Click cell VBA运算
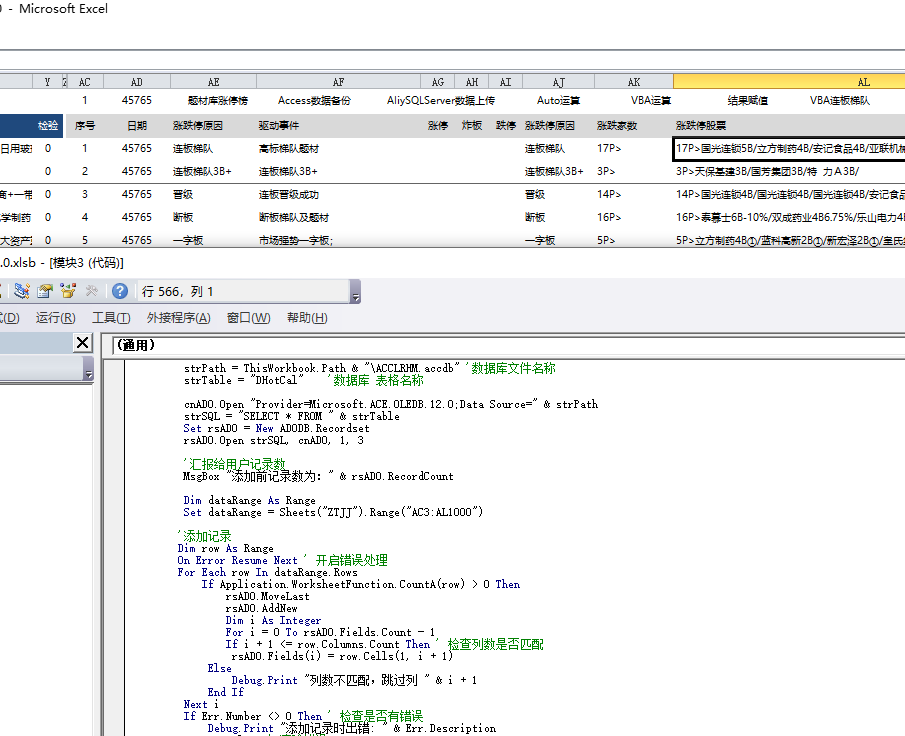Image resolution: width=905 pixels, height=736 pixels. click(x=650, y=100)
